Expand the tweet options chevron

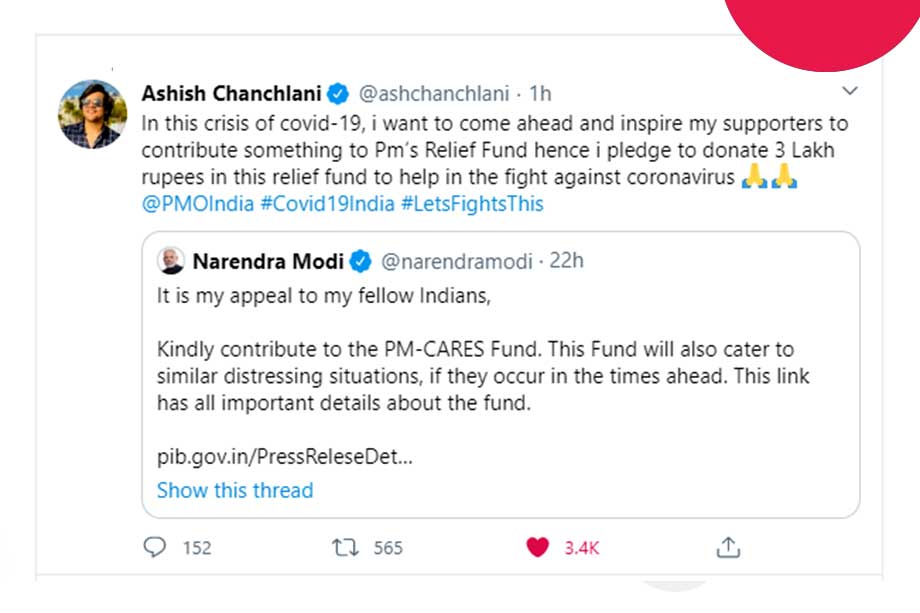coord(850,92)
